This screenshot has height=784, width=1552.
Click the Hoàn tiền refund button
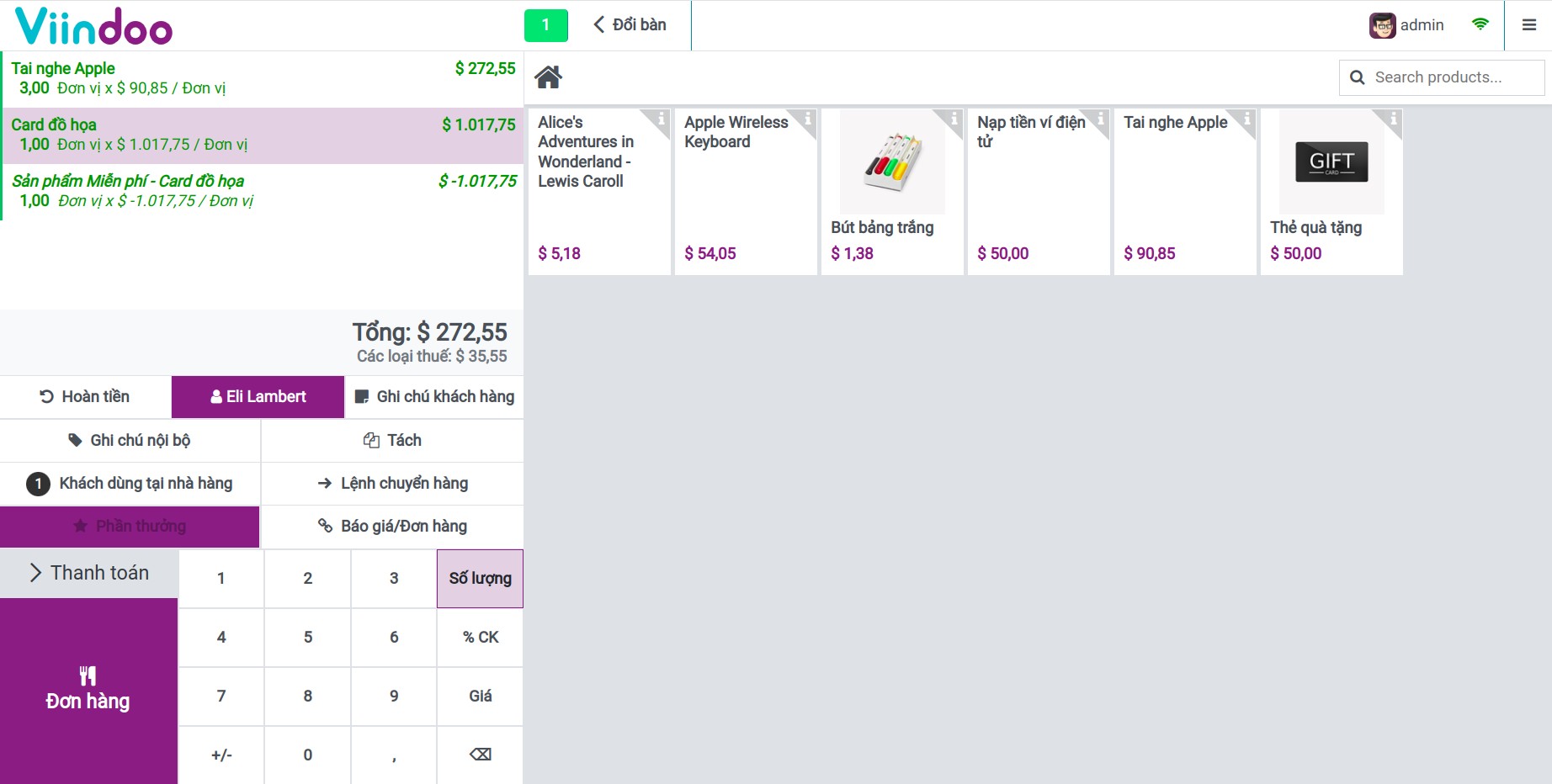click(85, 397)
